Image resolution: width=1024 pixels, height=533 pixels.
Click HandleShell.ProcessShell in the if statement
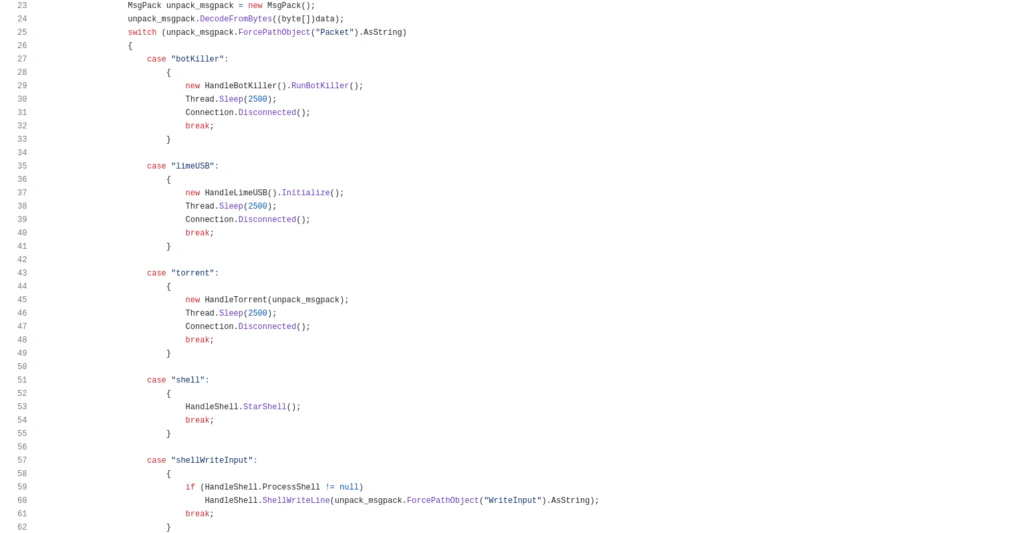[x=263, y=487]
